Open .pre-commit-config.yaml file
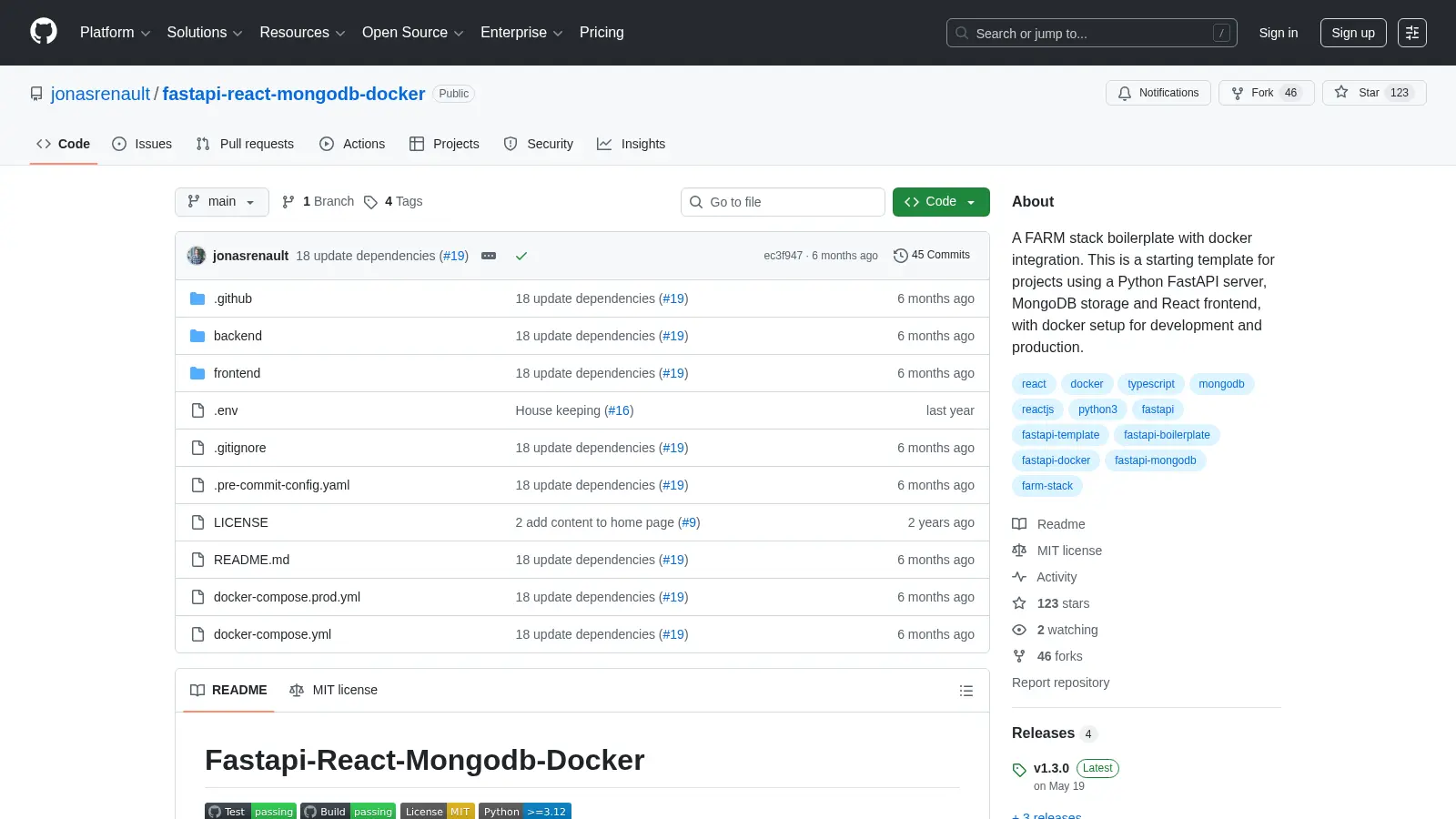The height and width of the screenshot is (819, 1456). (282, 485)
